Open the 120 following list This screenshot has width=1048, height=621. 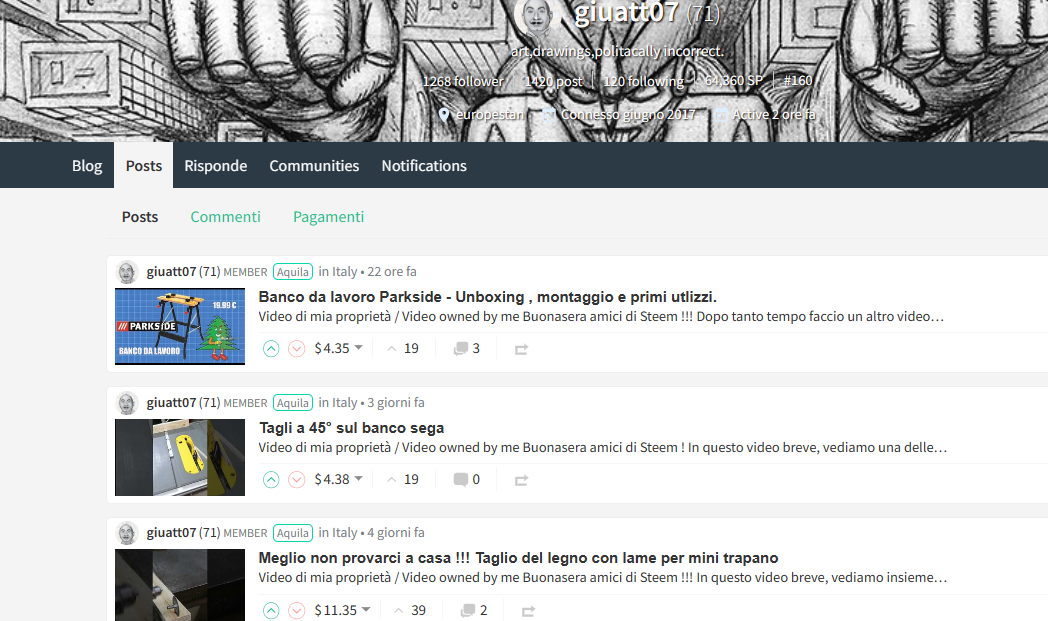tap(644, 82)
